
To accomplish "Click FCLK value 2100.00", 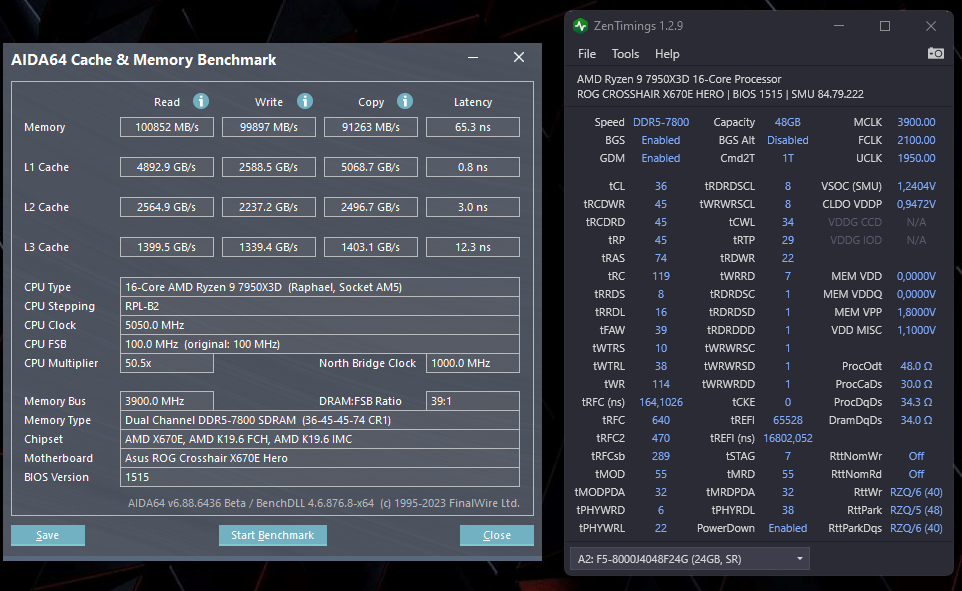I will coord(917,140).
